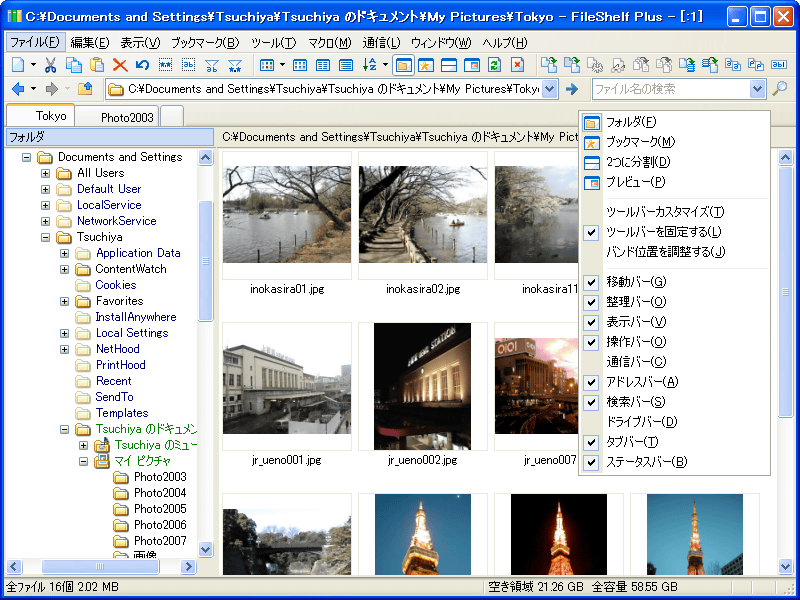Click the Cut scissors icon

50,65
